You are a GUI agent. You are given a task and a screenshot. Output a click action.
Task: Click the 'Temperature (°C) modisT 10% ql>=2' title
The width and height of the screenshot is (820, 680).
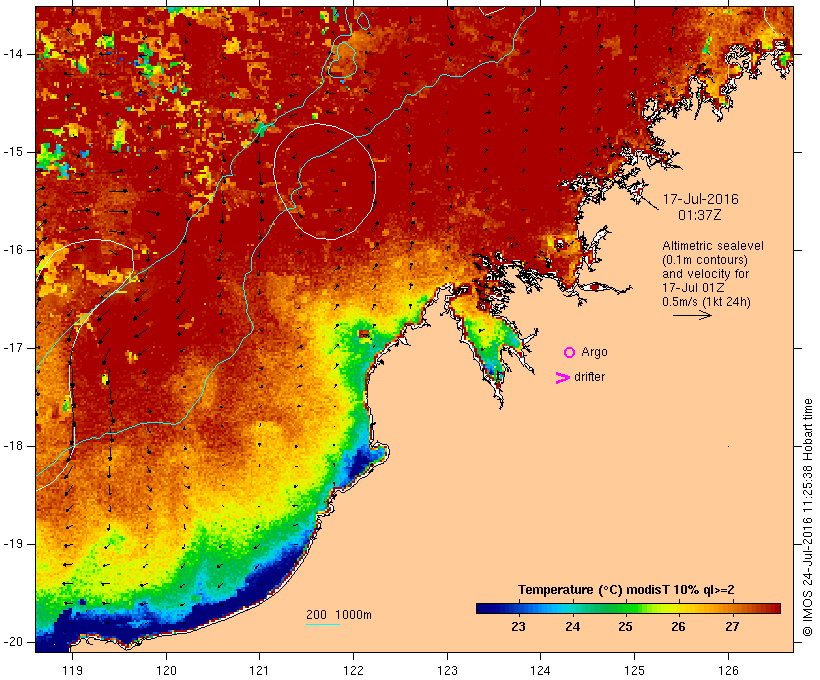point(626,590)
